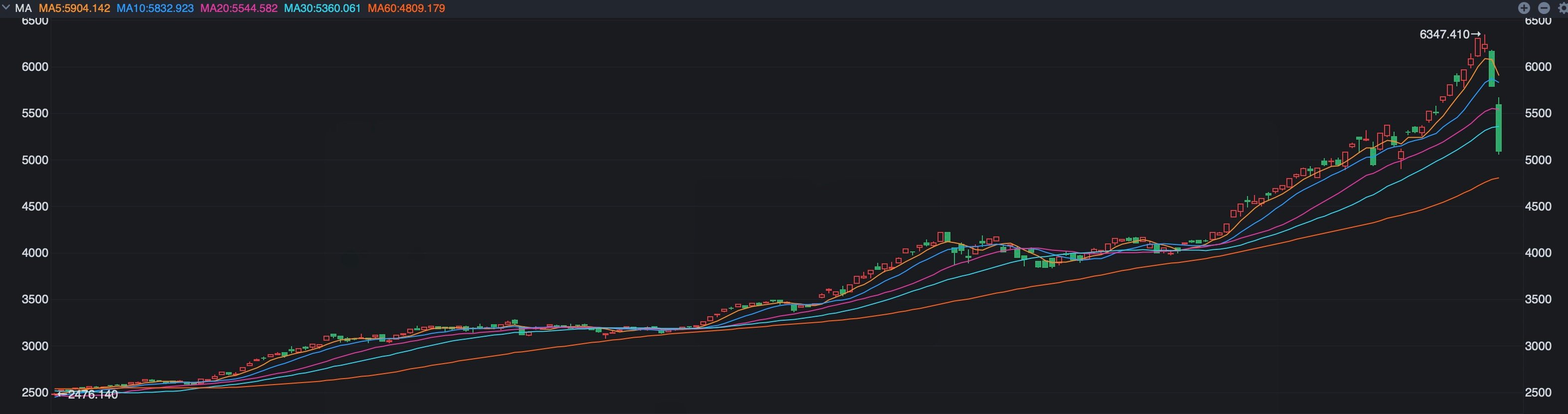Click the 5500 label on the right axis
The height and width of the screenshot is (414, 1568).
pos(1538,113)
